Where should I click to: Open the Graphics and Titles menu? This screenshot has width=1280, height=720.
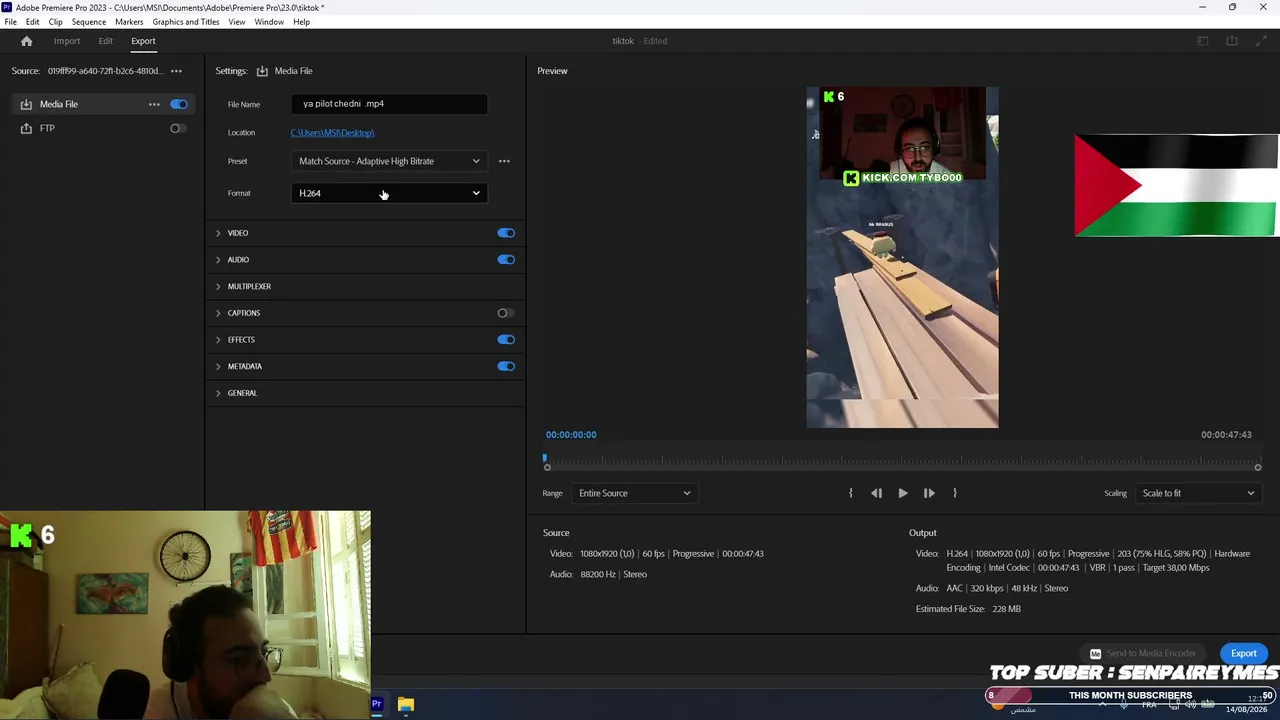(x=186, y=22)
